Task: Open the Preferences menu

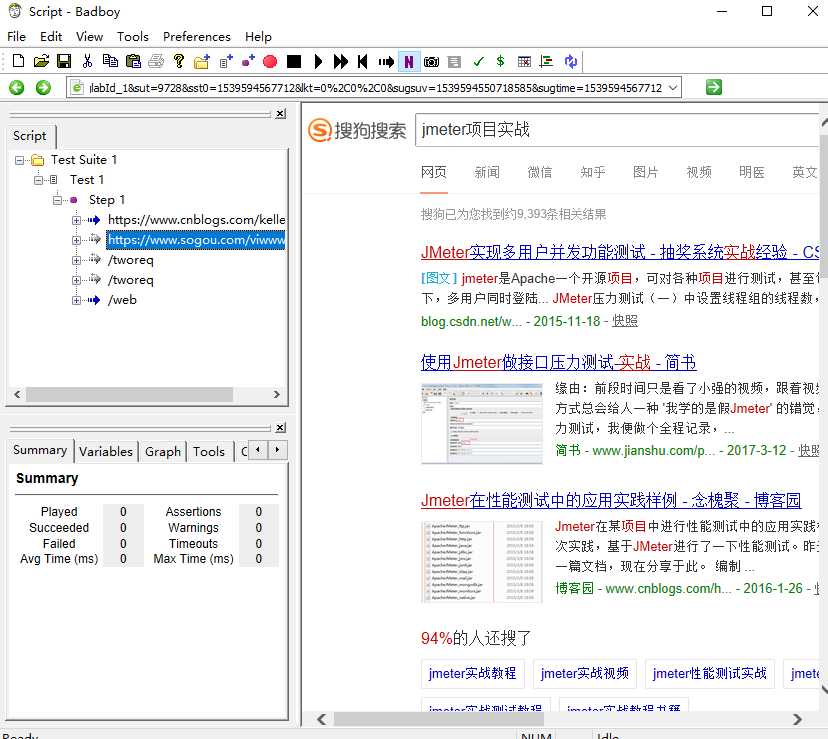Action: click(x=196, y=36)
